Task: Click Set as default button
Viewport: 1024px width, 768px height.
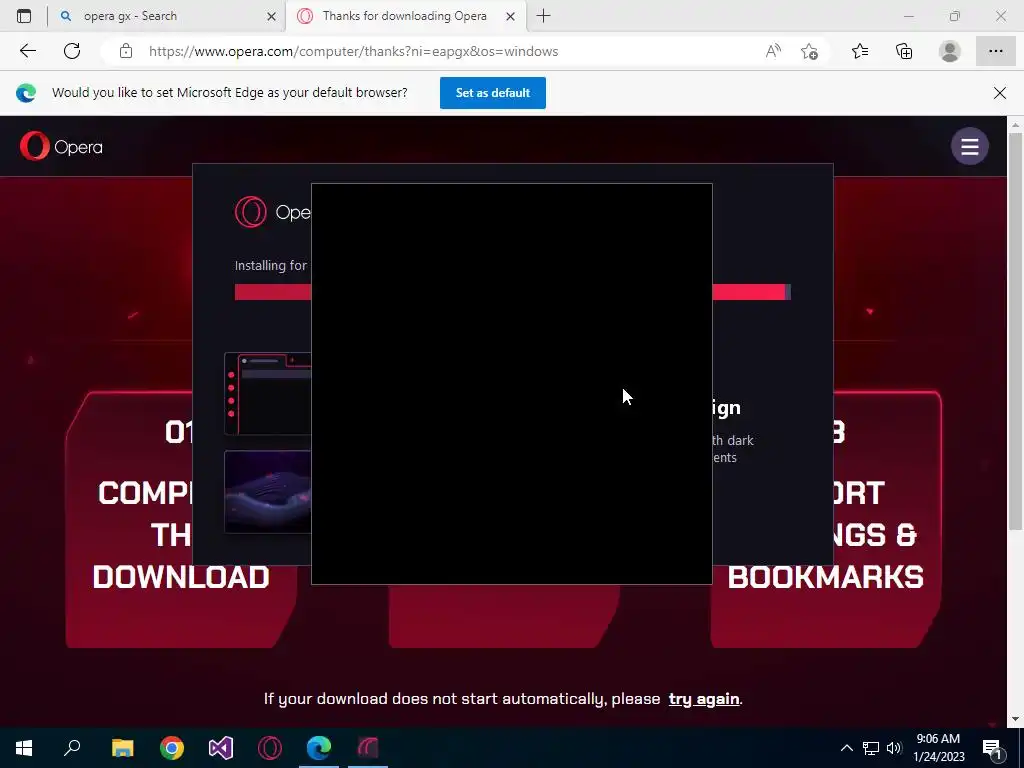Action: click(x=492, y=93)
